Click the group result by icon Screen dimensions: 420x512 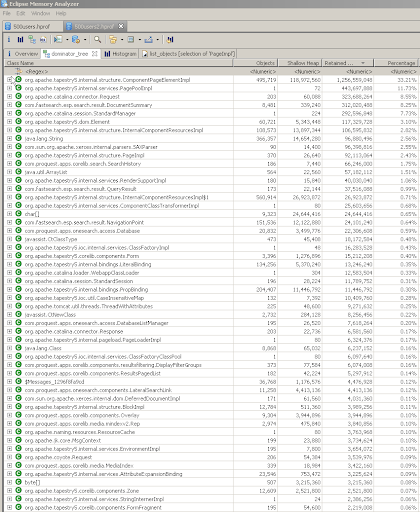(113, 40)
